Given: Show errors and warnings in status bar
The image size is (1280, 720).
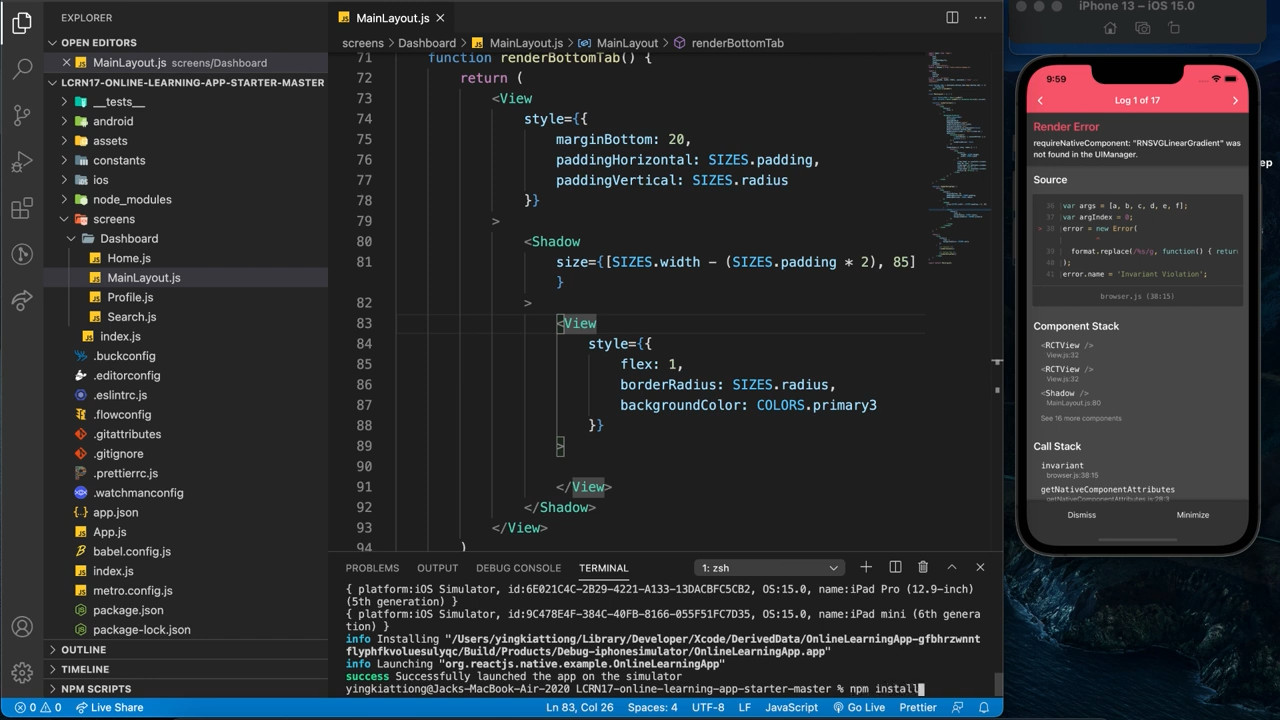Looking at the screenshot, I should click(36, 707).
